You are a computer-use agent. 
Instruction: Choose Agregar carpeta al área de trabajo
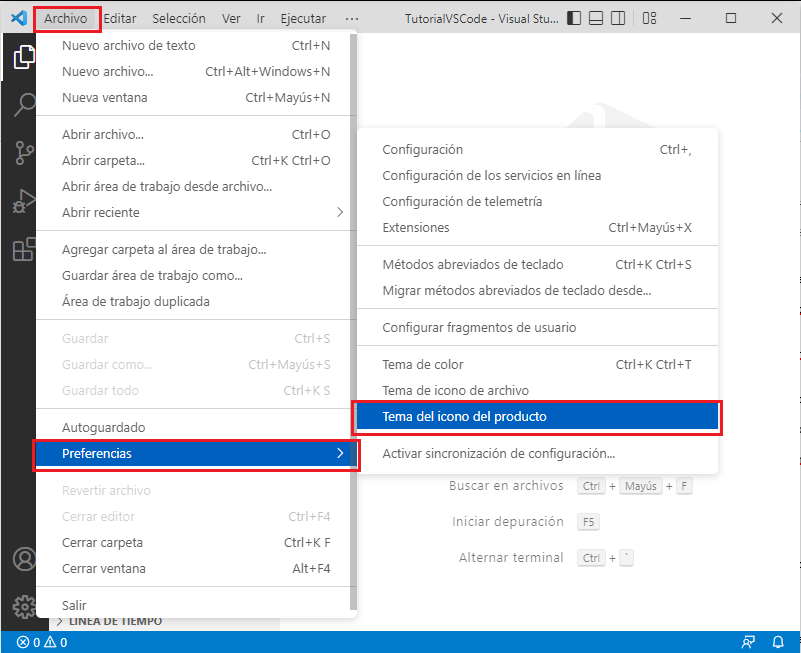click(x=196, y=250)
